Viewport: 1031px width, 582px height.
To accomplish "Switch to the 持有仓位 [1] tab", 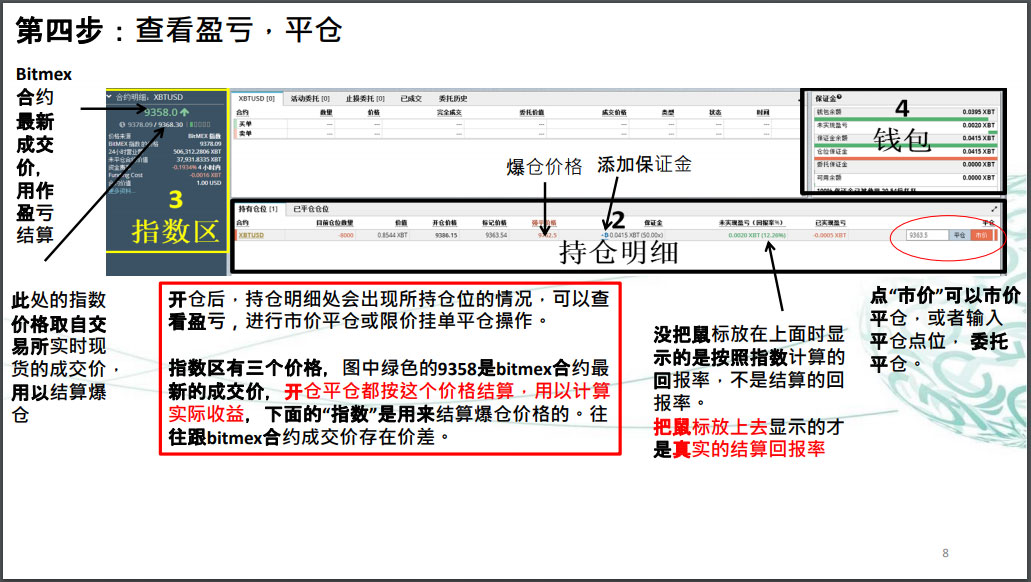I will [258, 209].
